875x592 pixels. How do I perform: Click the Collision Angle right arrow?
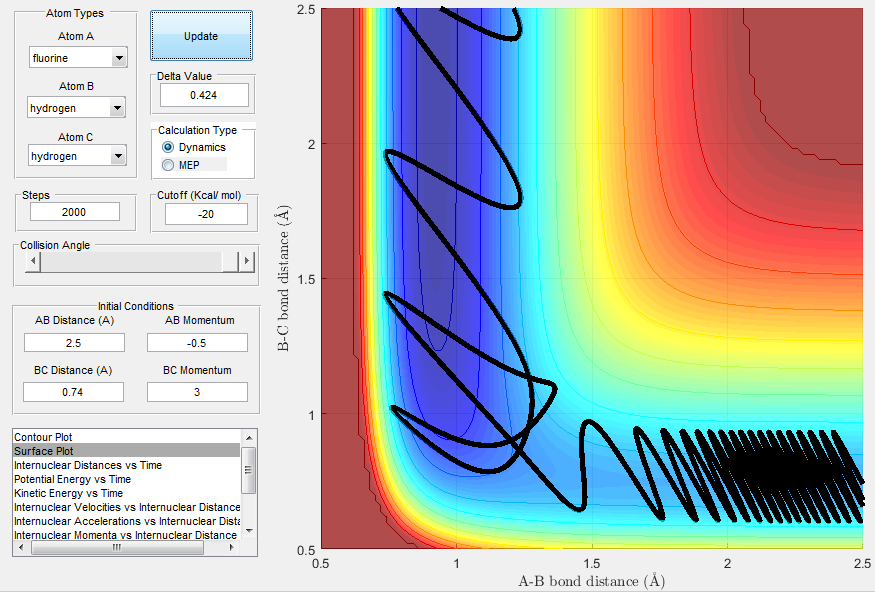(x=246, y=261)
